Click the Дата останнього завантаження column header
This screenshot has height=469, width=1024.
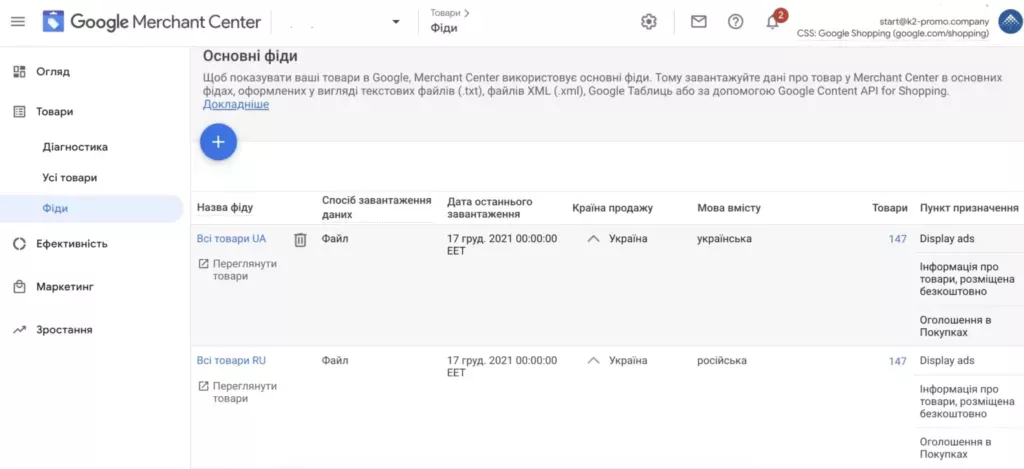pos(490,207)
